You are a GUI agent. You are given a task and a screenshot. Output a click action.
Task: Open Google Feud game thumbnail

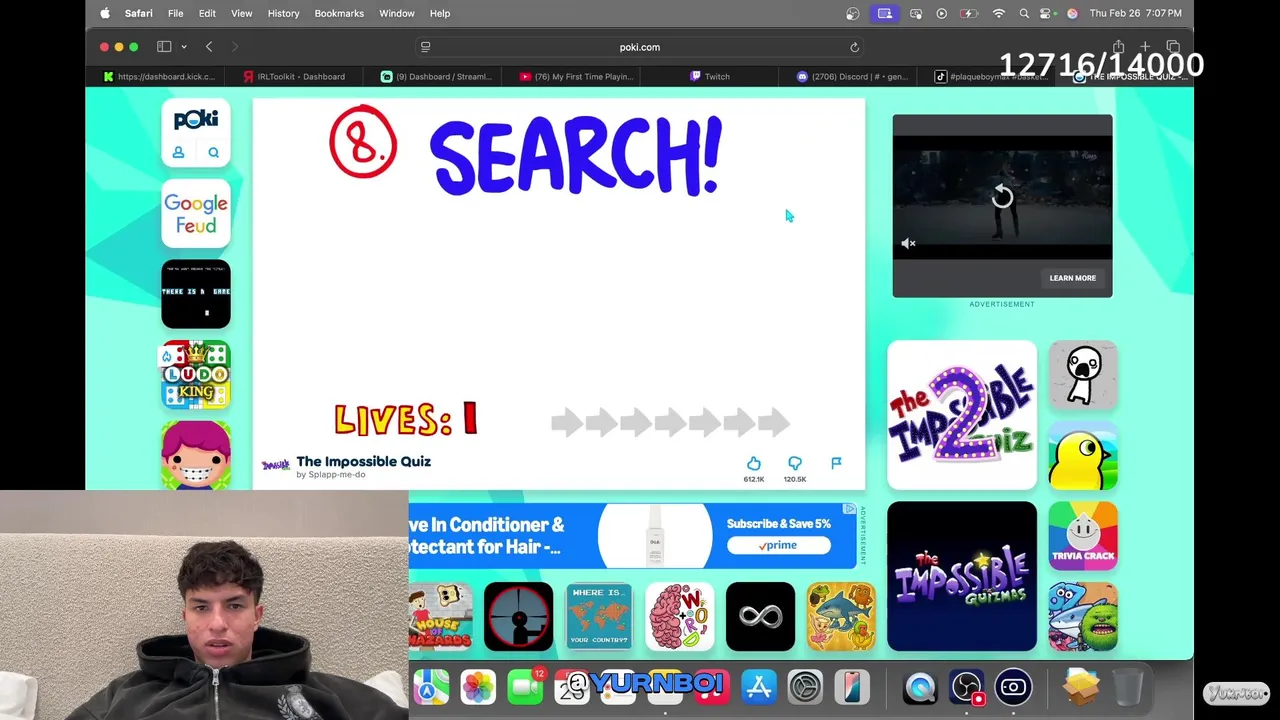point(196,214)
